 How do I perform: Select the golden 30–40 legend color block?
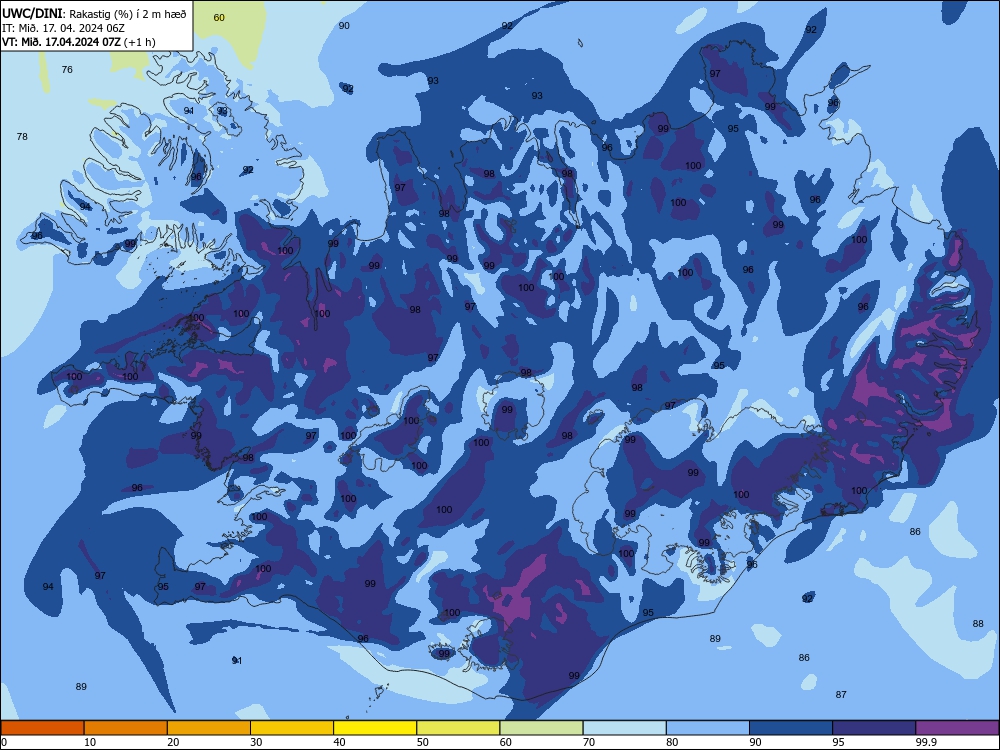[x=292, y=728]
